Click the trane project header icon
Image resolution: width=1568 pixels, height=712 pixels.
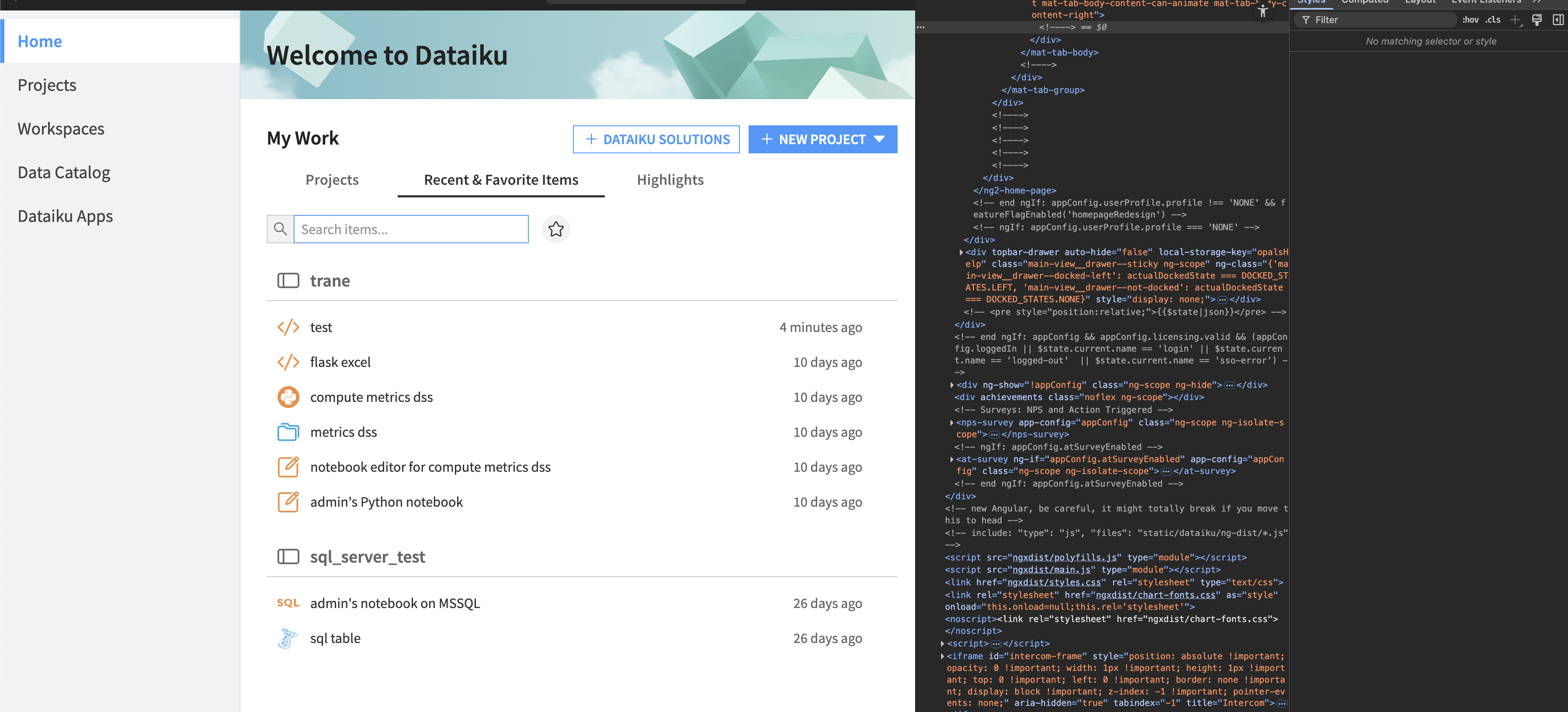(288, 280)
